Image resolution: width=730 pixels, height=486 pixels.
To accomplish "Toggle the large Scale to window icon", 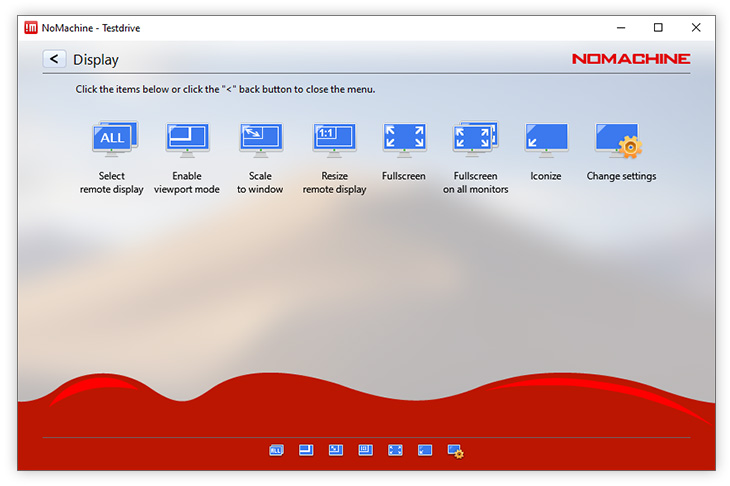I will 260,140.
